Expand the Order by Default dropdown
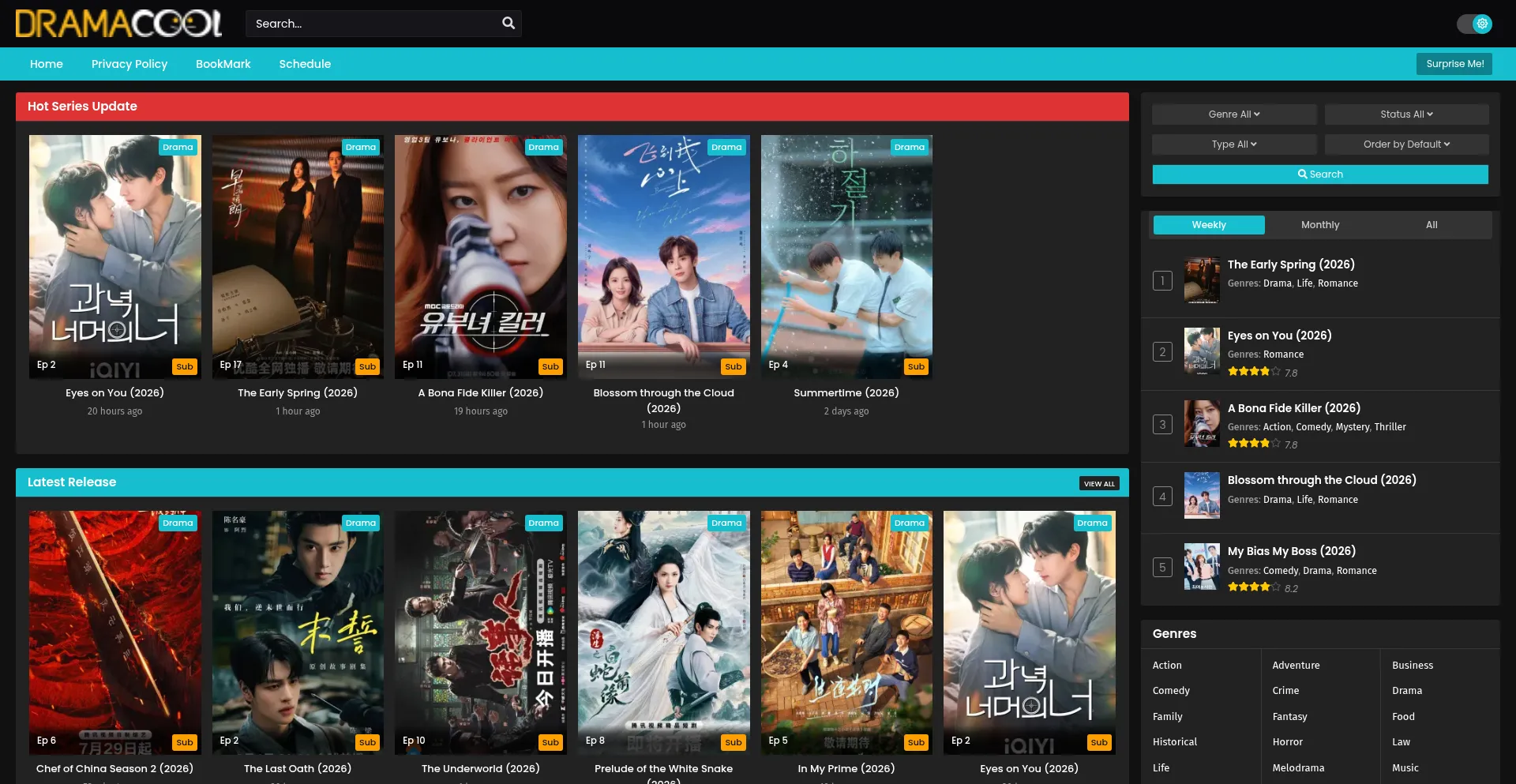The height and width of the screenshot is (784, 1516). (x=1407, y=144)
